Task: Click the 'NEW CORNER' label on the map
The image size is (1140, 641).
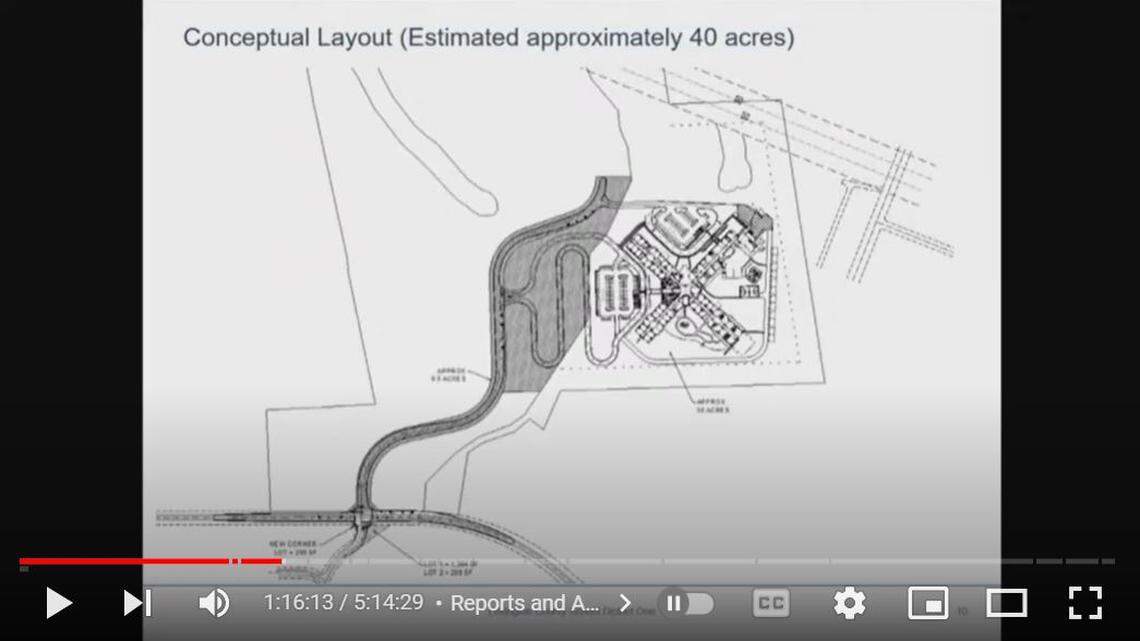Action: pyautogui.click(x=293, y=544)
